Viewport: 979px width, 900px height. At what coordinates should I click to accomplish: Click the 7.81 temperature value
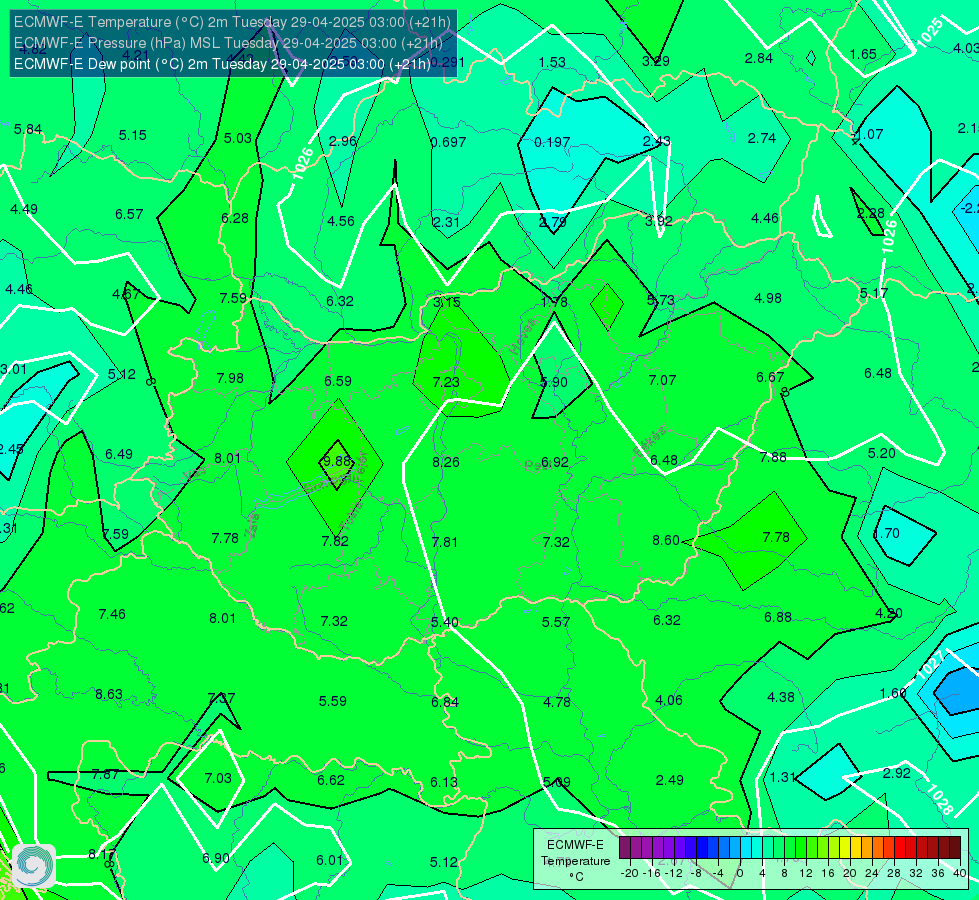click(445, 542)
